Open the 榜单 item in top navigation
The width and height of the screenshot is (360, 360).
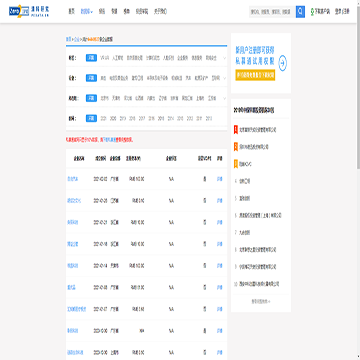click(x=126, y=12)
